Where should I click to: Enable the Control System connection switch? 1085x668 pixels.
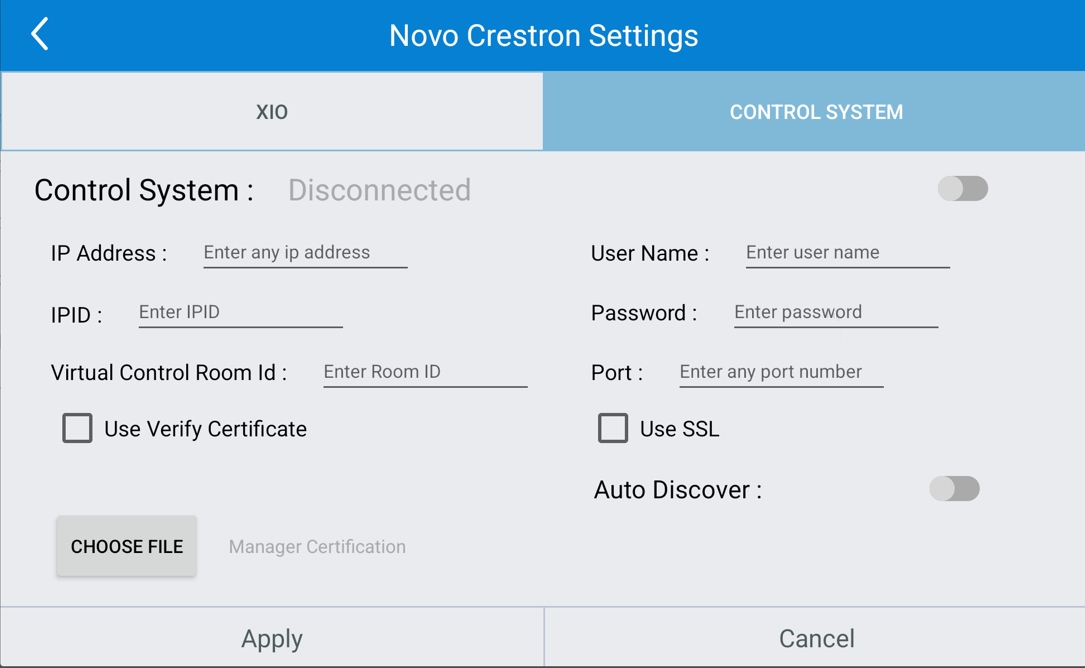pos(962,189)
